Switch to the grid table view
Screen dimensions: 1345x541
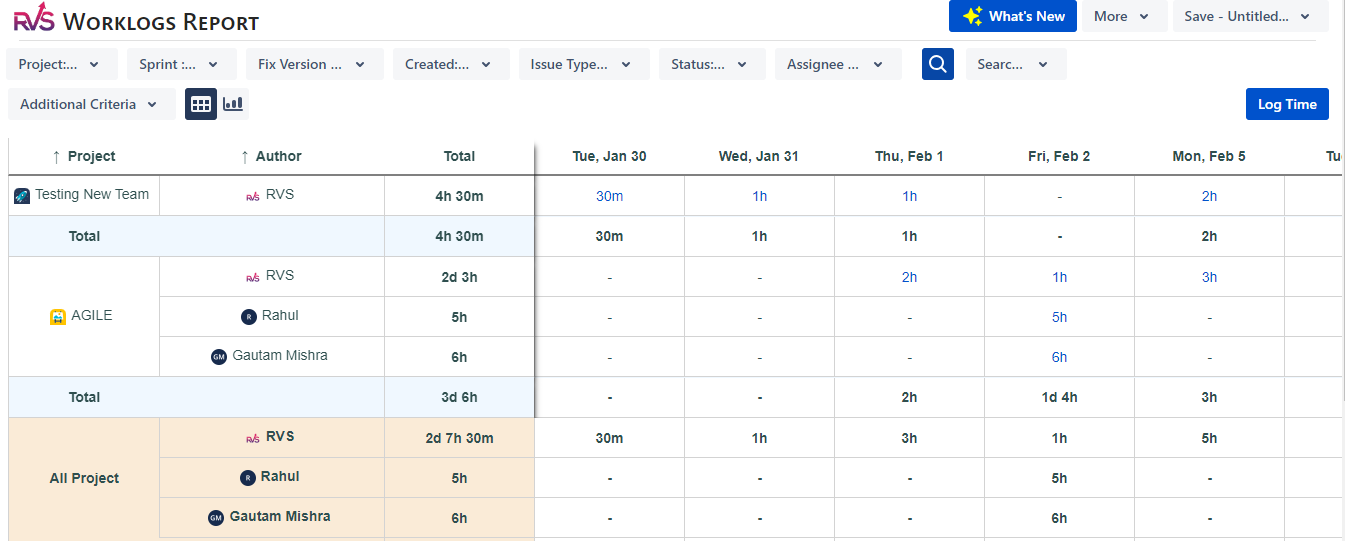click(201, 104)
